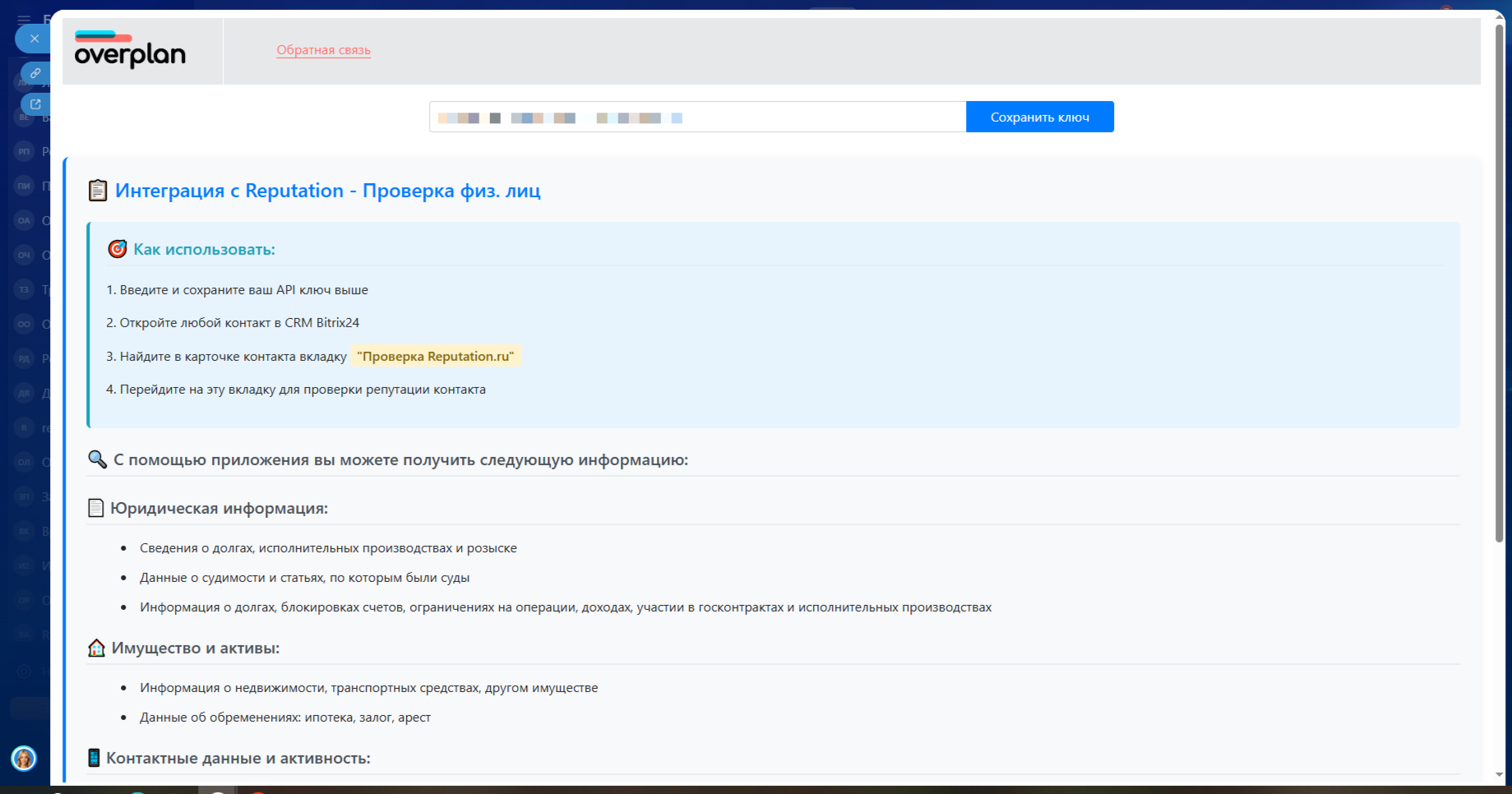The height and width of the screenshot is (794, 1512).
Task: Click the phone icon beside Контактные данные
Action: (94, 758)
